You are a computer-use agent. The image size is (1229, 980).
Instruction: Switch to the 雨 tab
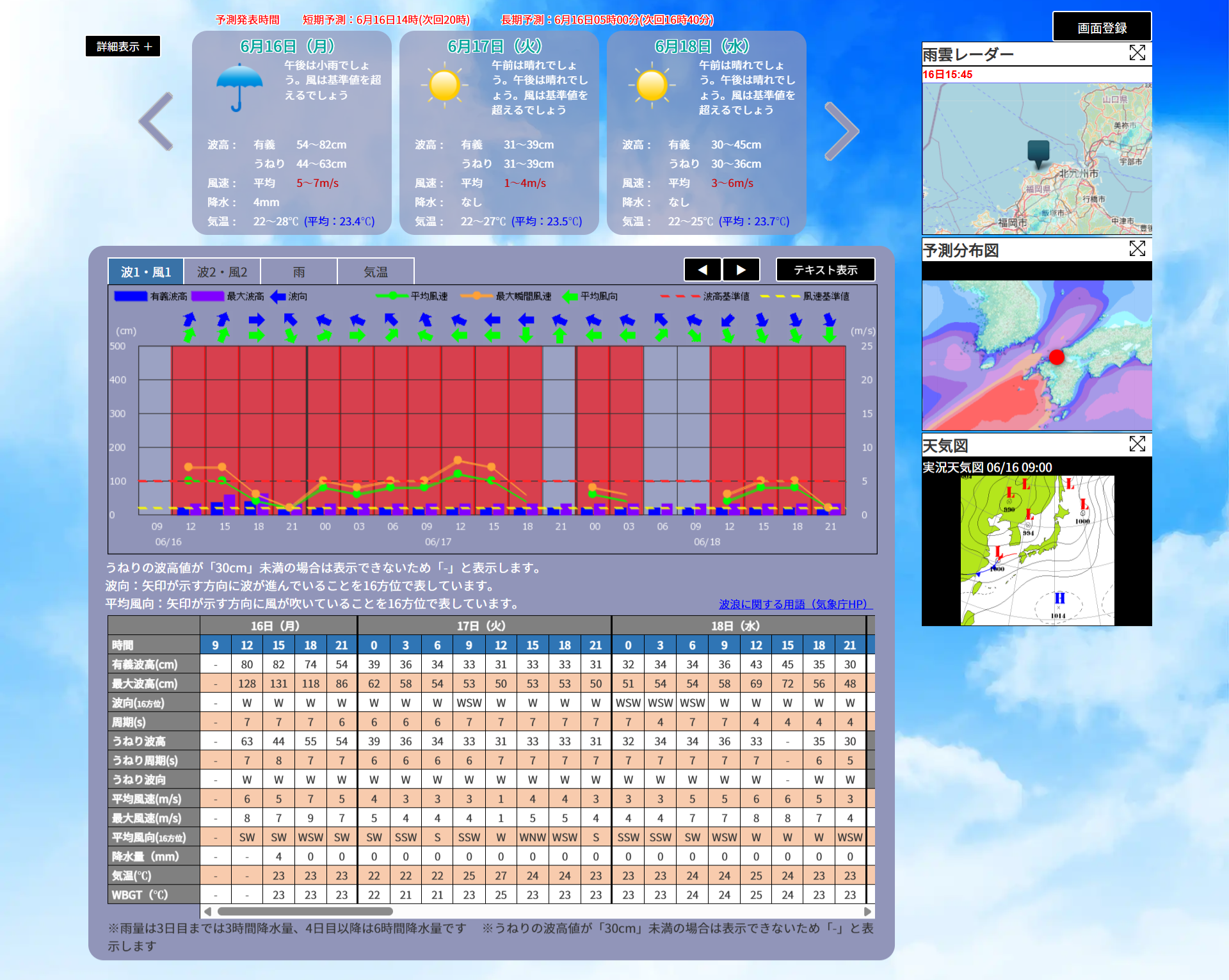click(299, 272)
